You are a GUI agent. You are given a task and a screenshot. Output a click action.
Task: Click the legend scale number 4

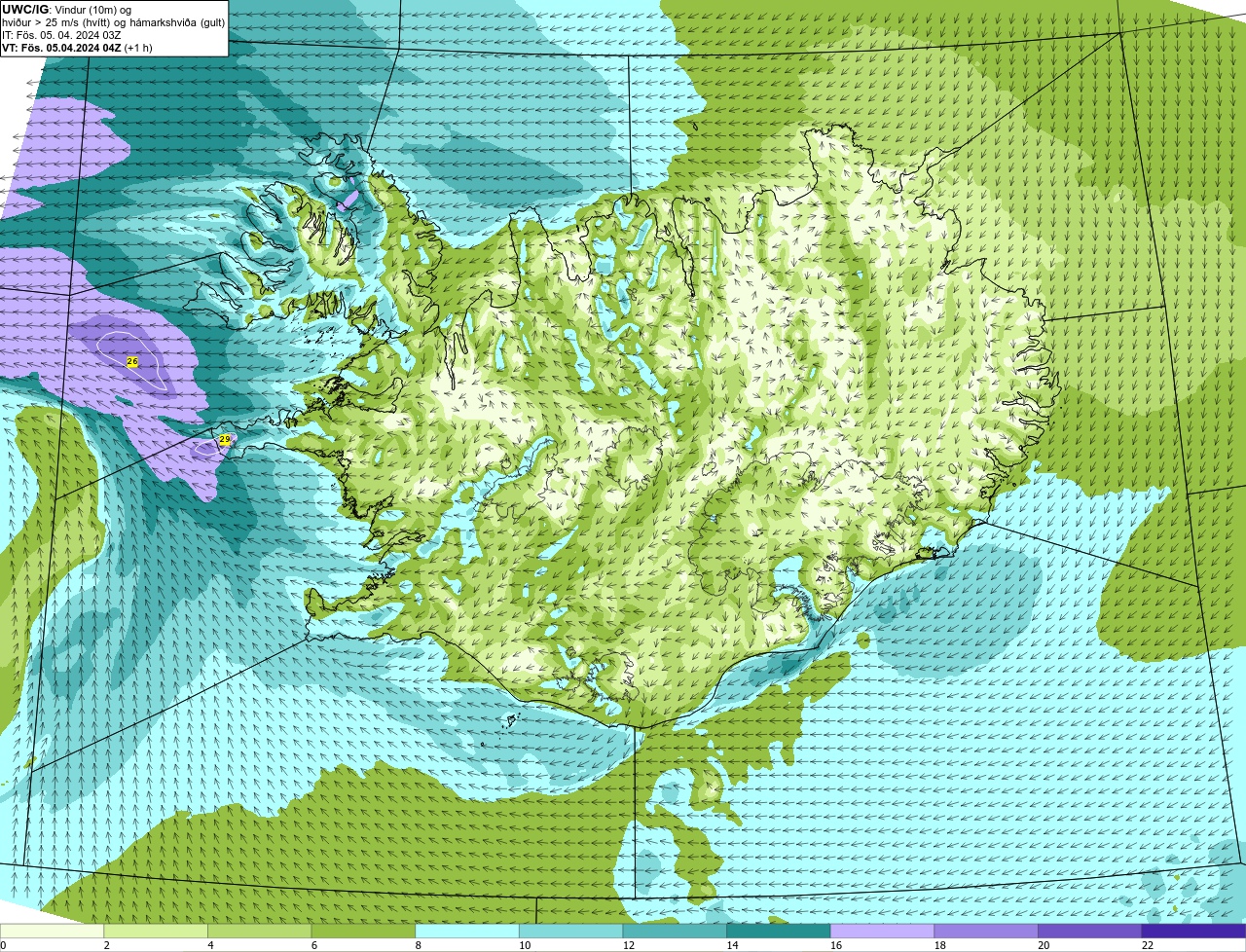click(x=210, y=945)
